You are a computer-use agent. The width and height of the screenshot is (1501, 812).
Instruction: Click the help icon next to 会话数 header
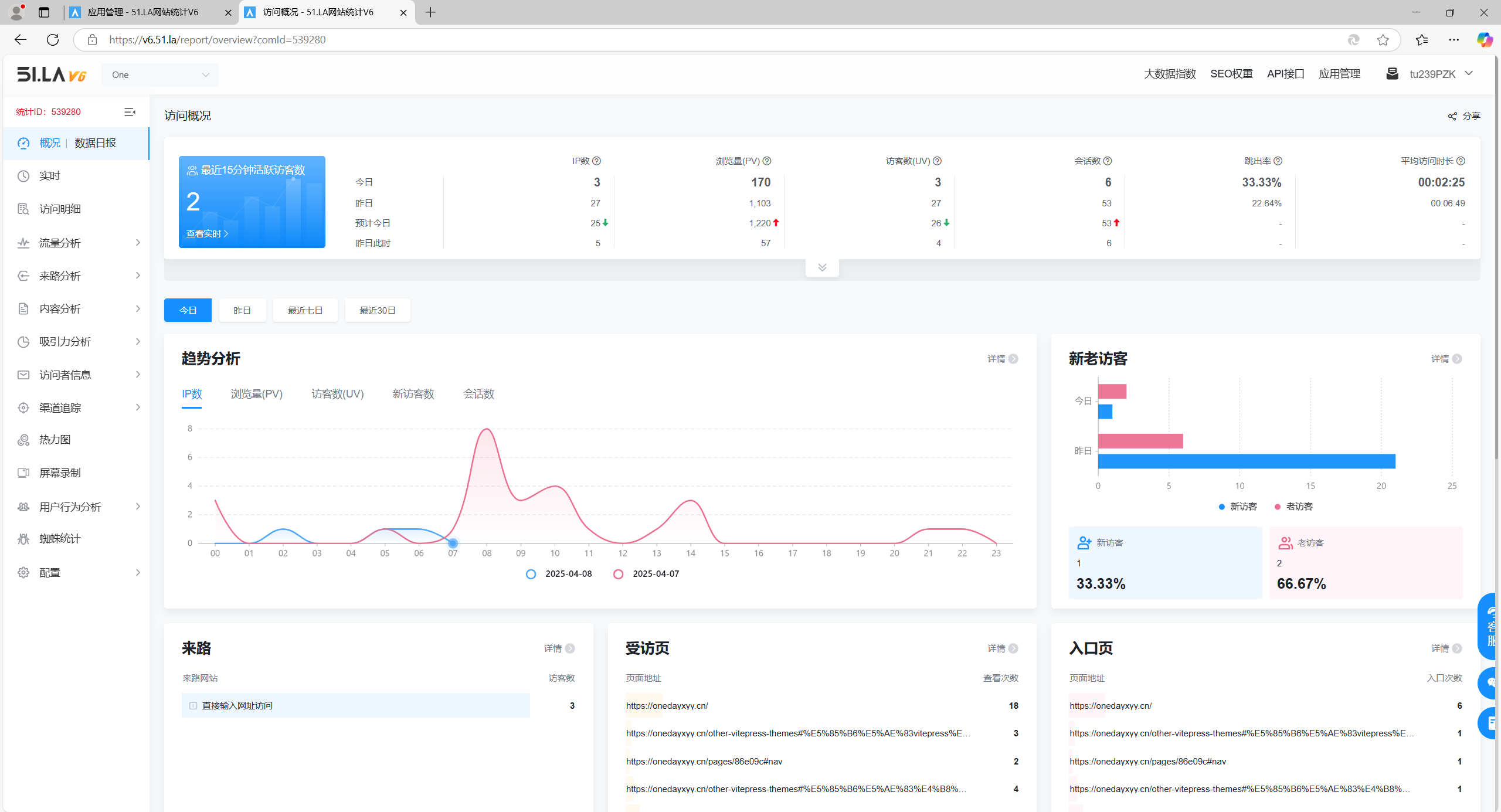(x=1108, y=161)
